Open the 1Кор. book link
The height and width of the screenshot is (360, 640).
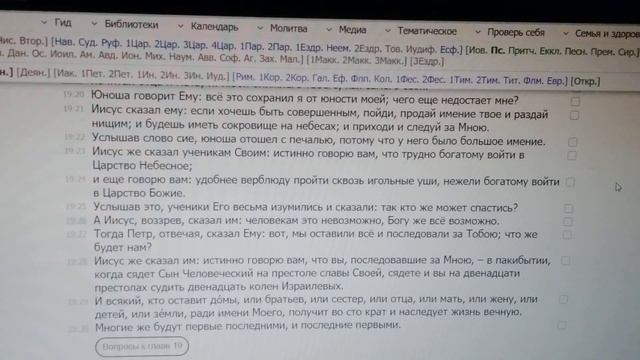click(x=271, y=78)
